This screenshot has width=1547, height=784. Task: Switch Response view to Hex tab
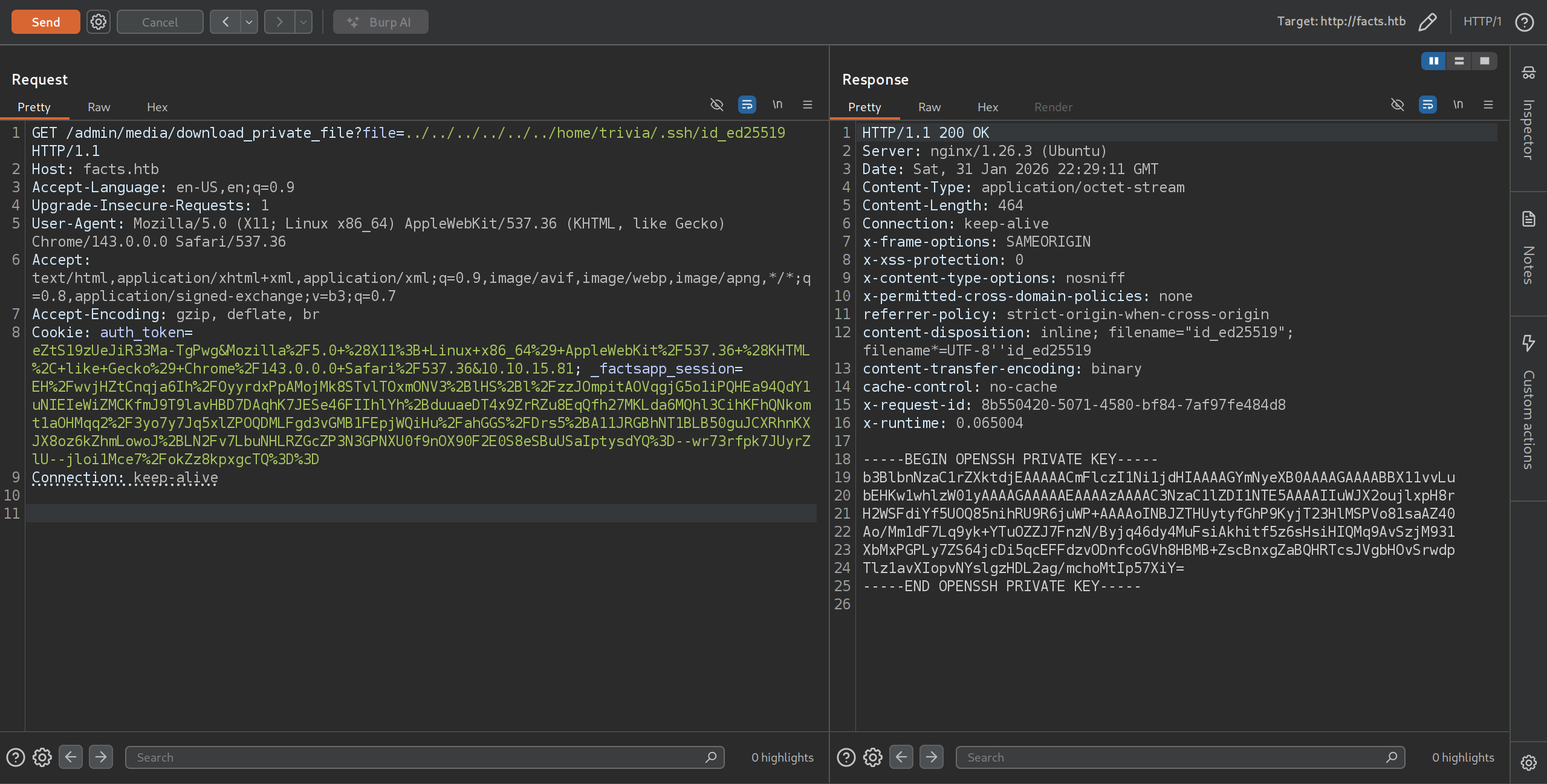click(x=987, y=107)
